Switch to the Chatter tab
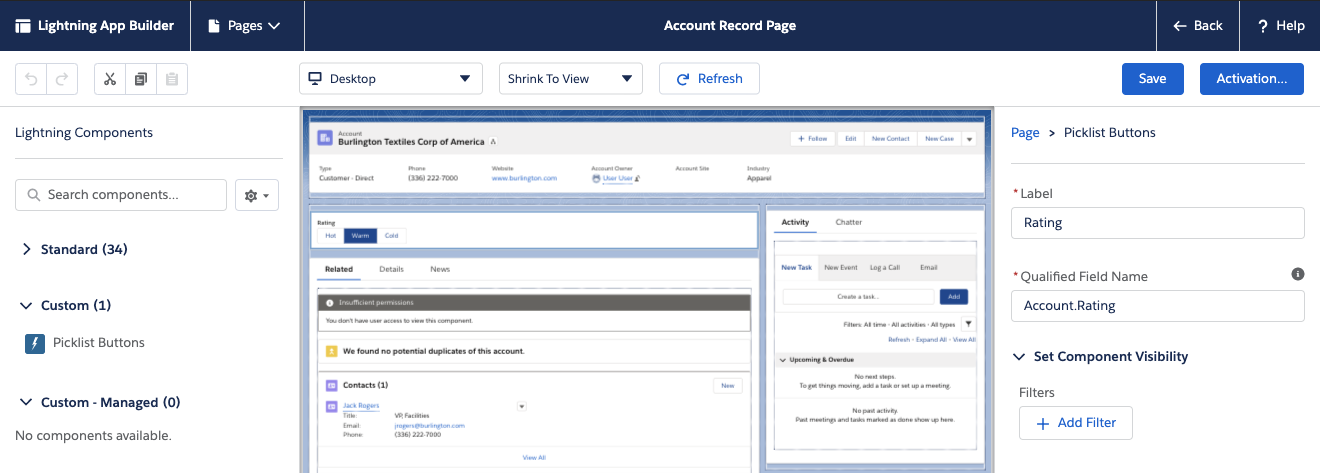1320x473 pixels. click(848, 222)
